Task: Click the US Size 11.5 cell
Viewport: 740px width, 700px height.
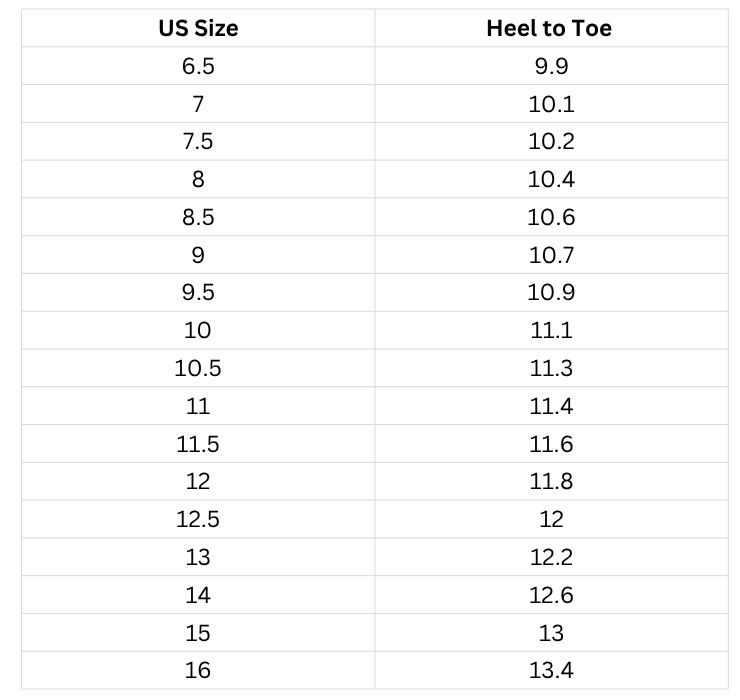Action: 198,443
